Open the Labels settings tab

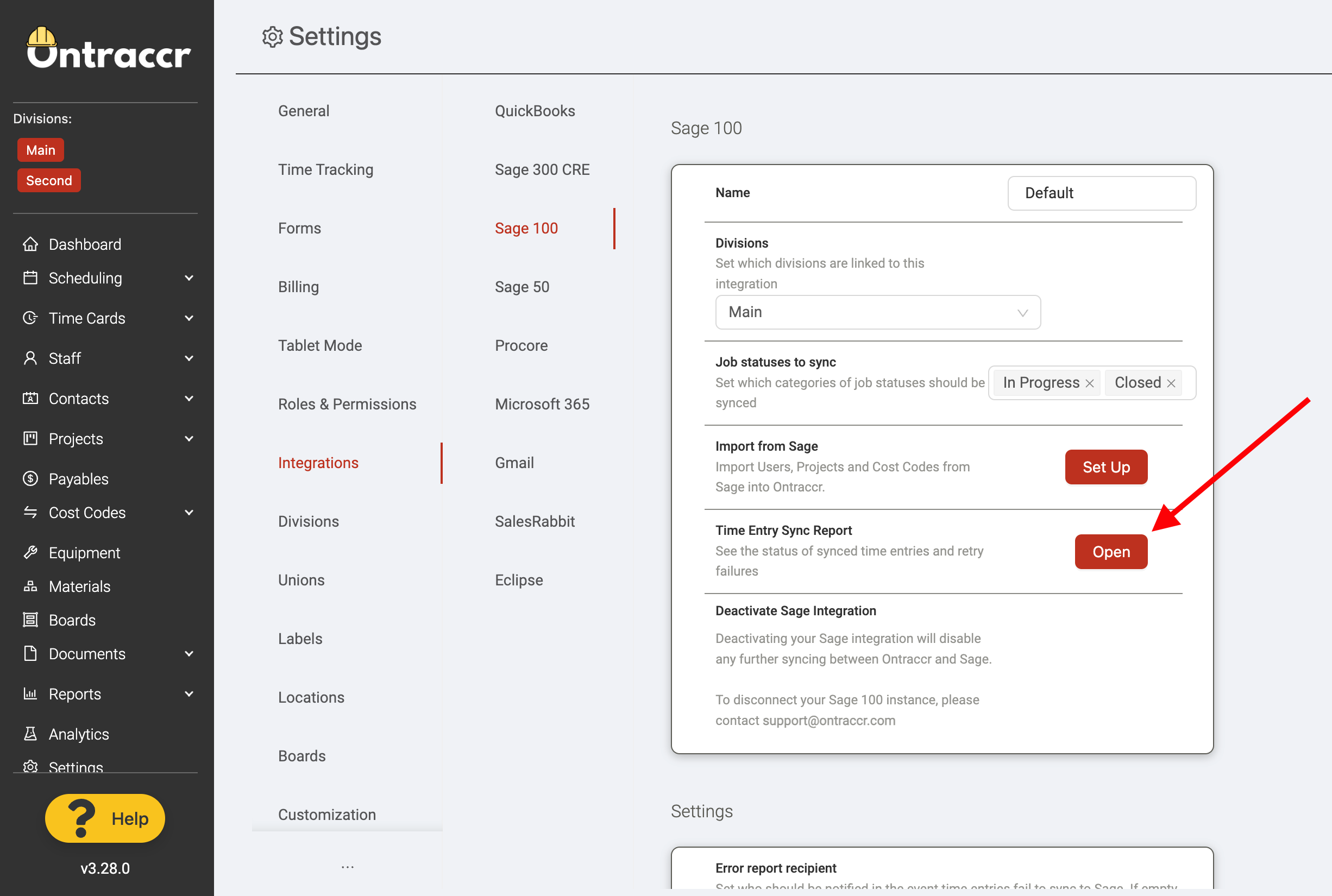[300, 639]
